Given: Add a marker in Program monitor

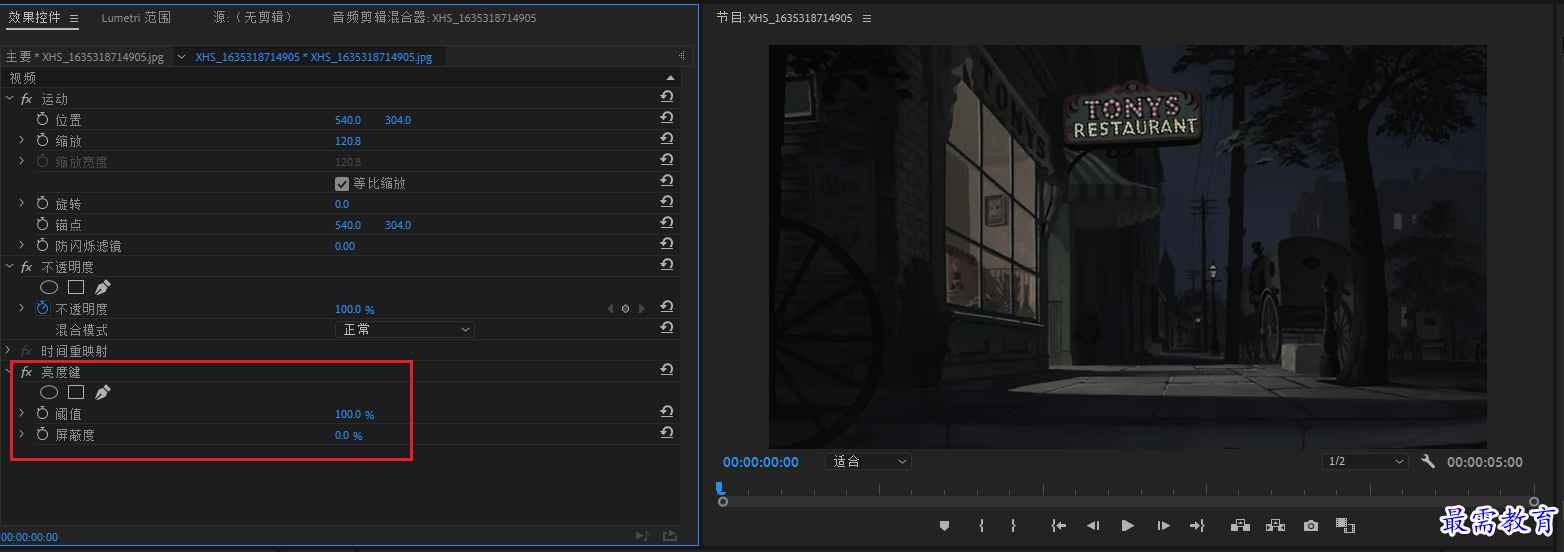Looking at the screenshot, I should [944, 525].
